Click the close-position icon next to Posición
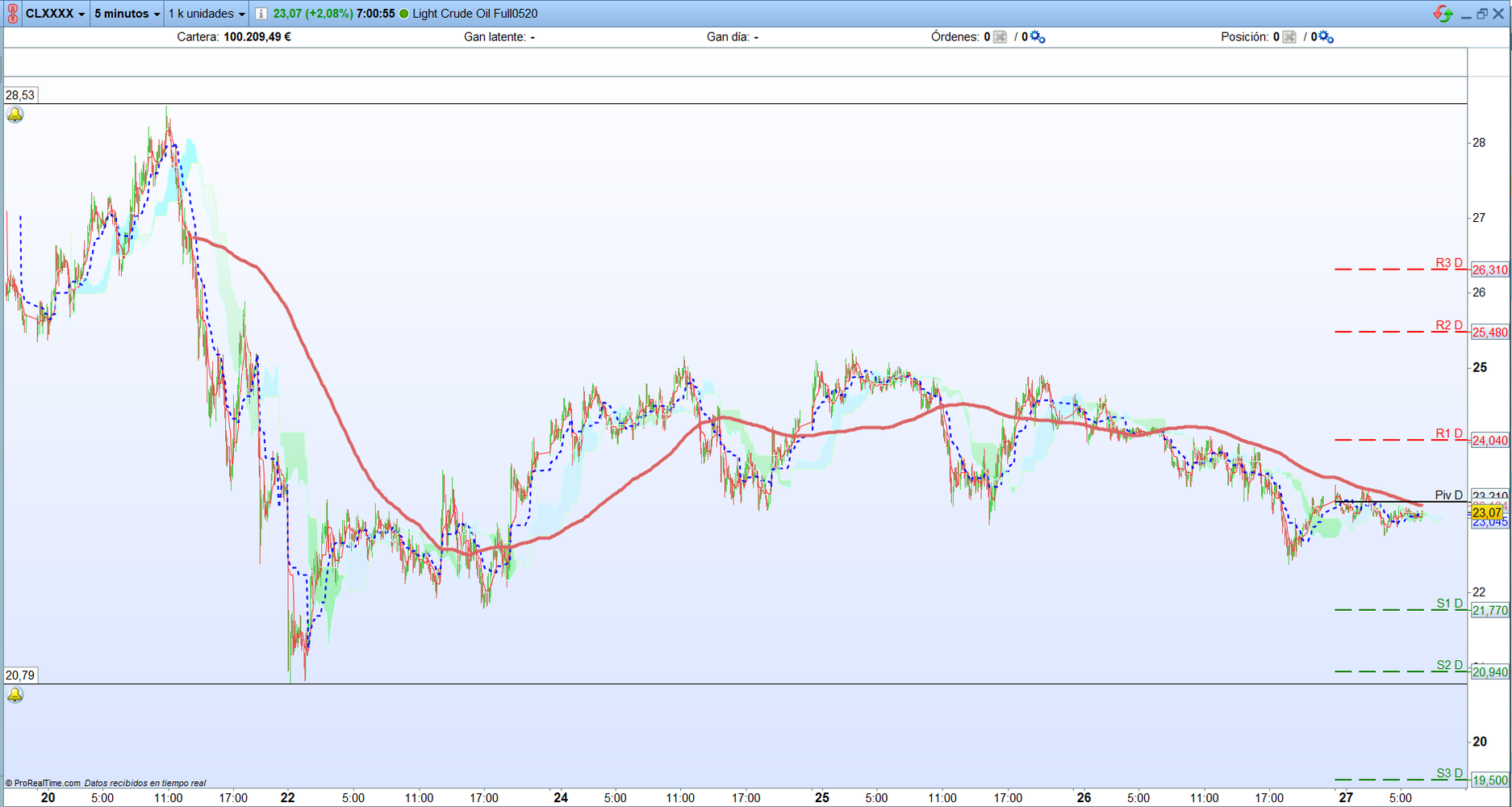1512x807 pixels. [1289, 37]
